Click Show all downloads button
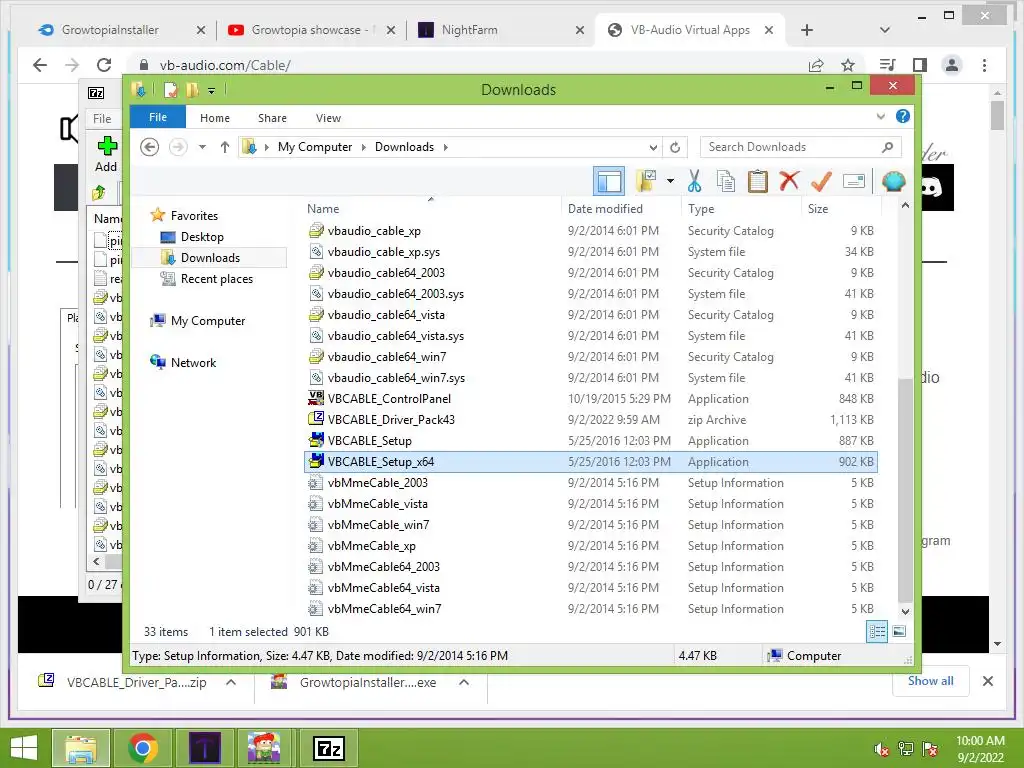This screenshot has height=768, width=1024. click(931, 681)
